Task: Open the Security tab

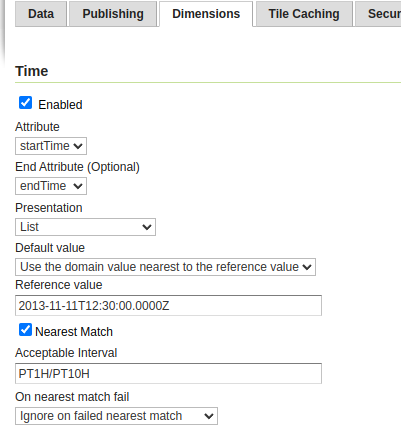Action: [x=378, y=14]
